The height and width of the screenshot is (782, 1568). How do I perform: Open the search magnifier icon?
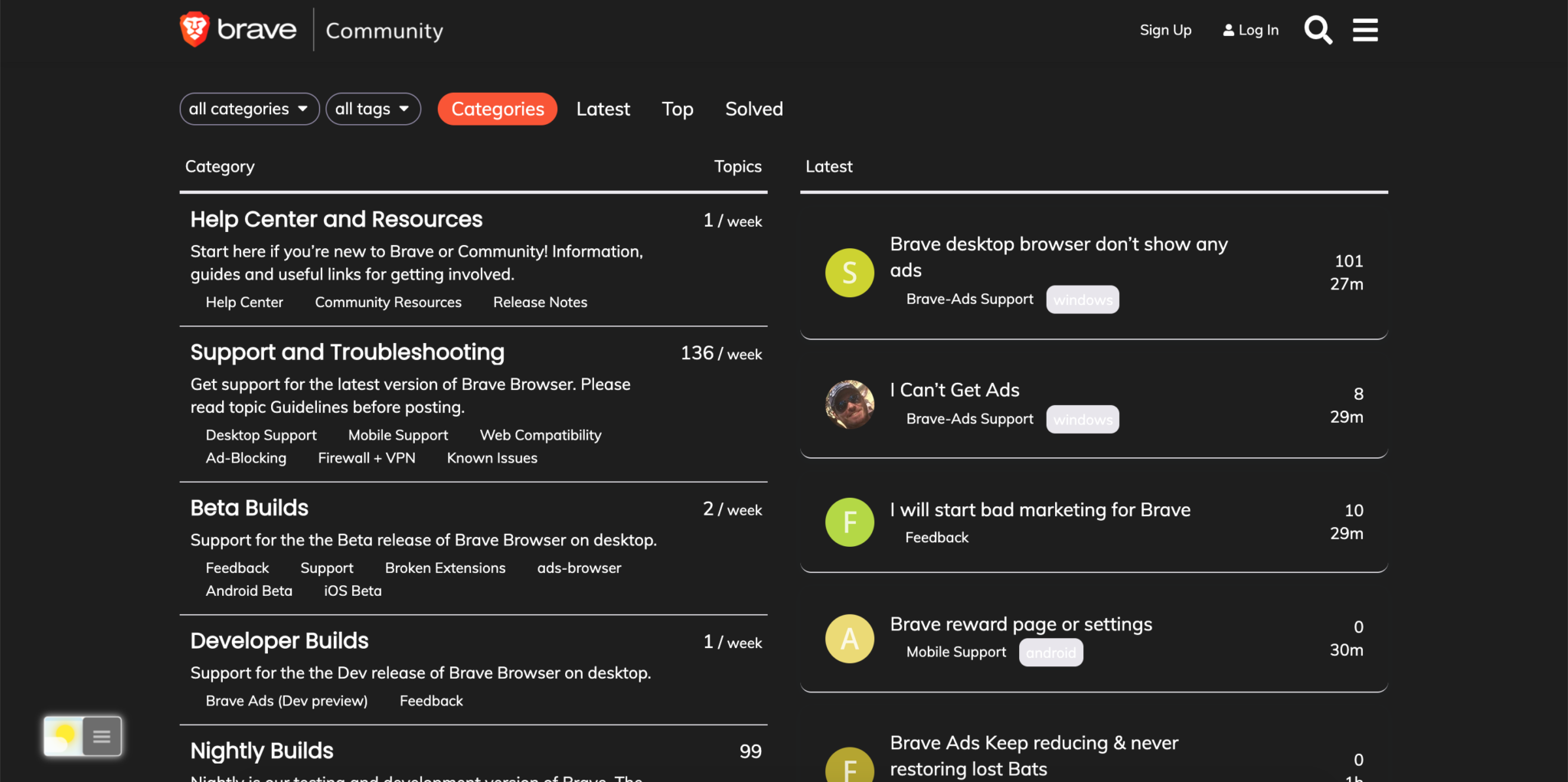(x=1318, y=30)
